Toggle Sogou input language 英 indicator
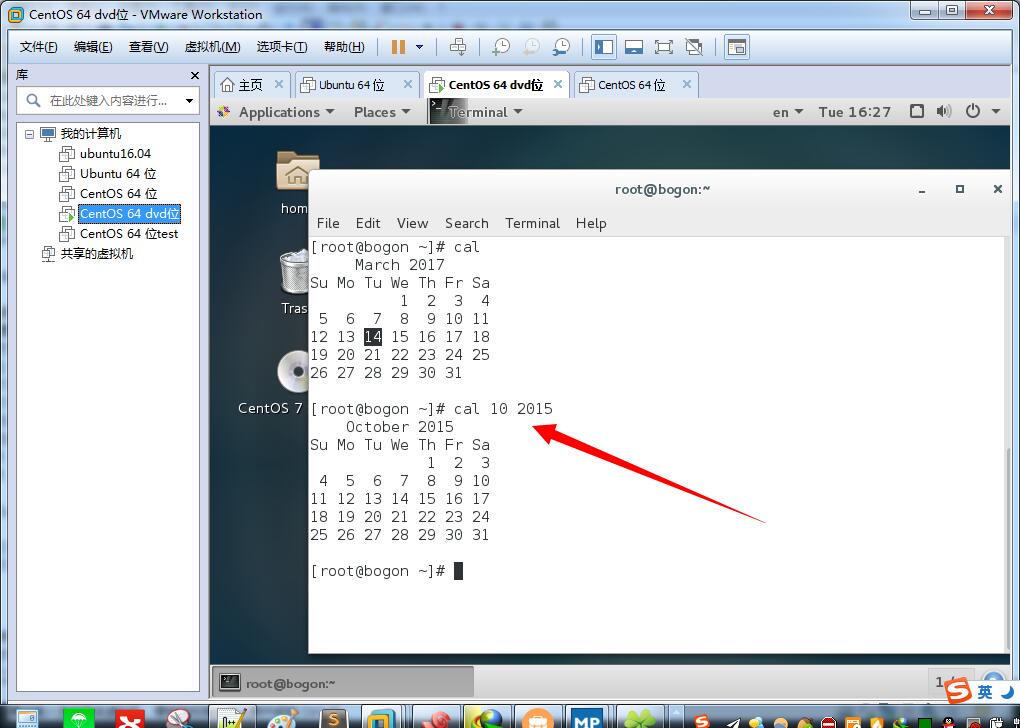The width and height of the screenshot is (1020, 728). coord(986,692)
